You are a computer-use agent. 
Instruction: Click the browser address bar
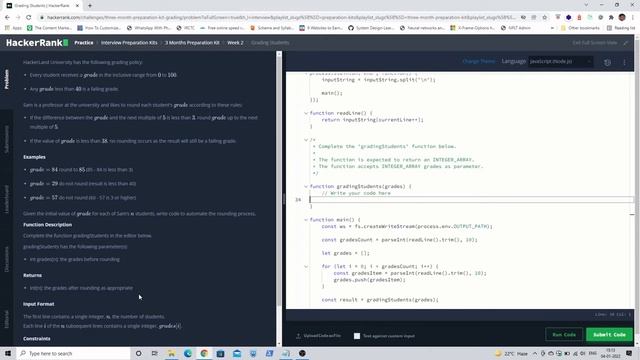(x=282, y=18)
